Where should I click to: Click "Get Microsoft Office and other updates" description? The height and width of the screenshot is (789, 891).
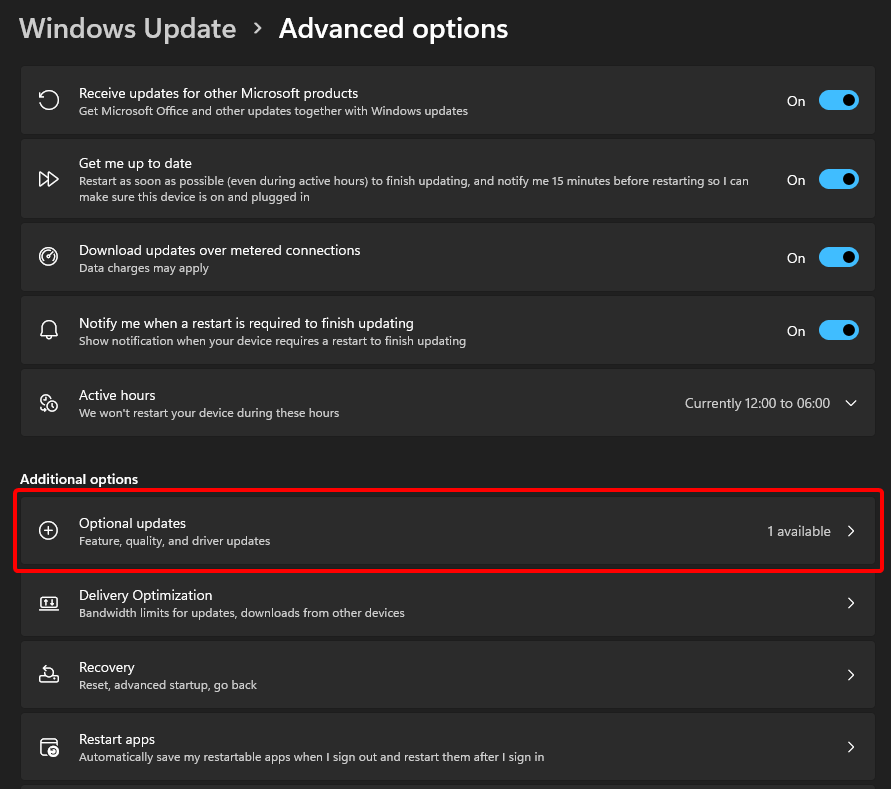tap(273, 111)
